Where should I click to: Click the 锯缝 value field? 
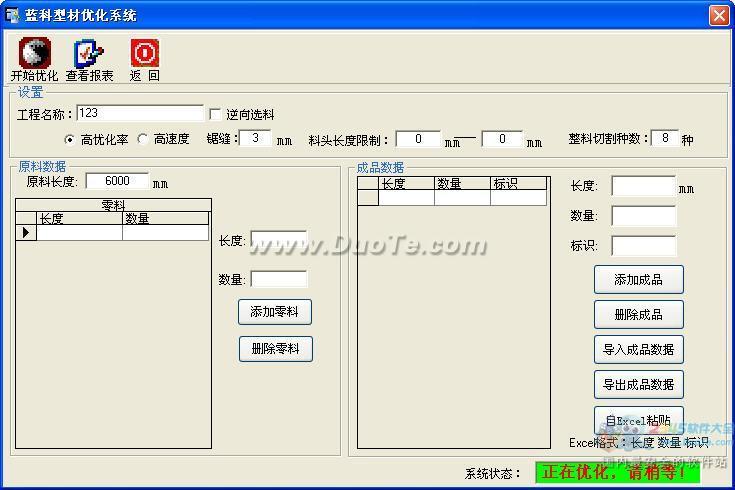pos(255,138)
